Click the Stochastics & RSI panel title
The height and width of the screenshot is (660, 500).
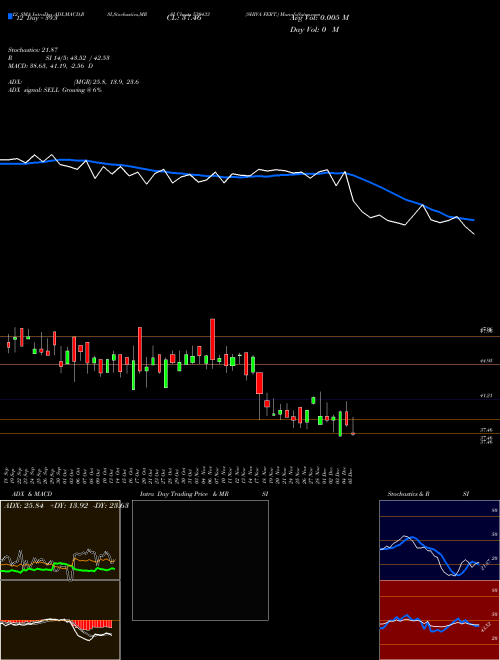[x=428, y=494]
